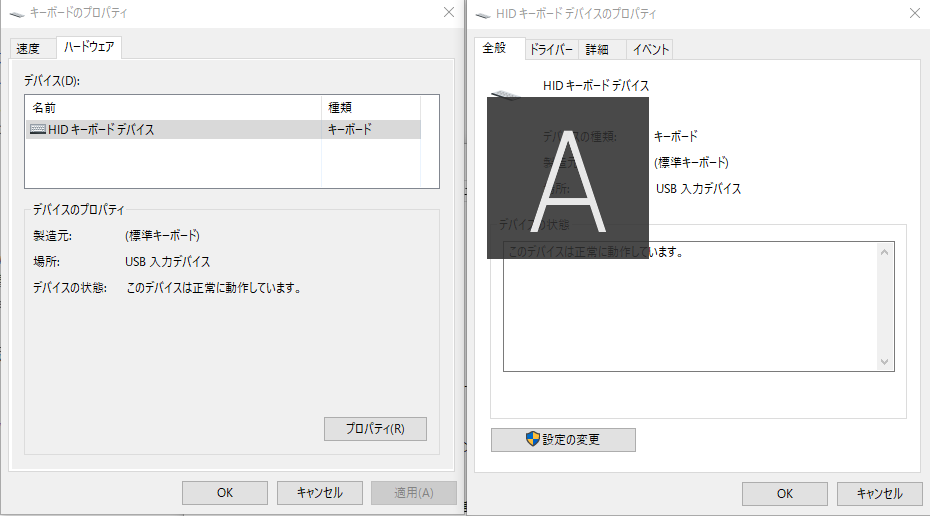The height and width of the screenshot is (516, 930).
Task: Switch to the 速度 tab
Action: pyautogui.click(x=28, y=48)
